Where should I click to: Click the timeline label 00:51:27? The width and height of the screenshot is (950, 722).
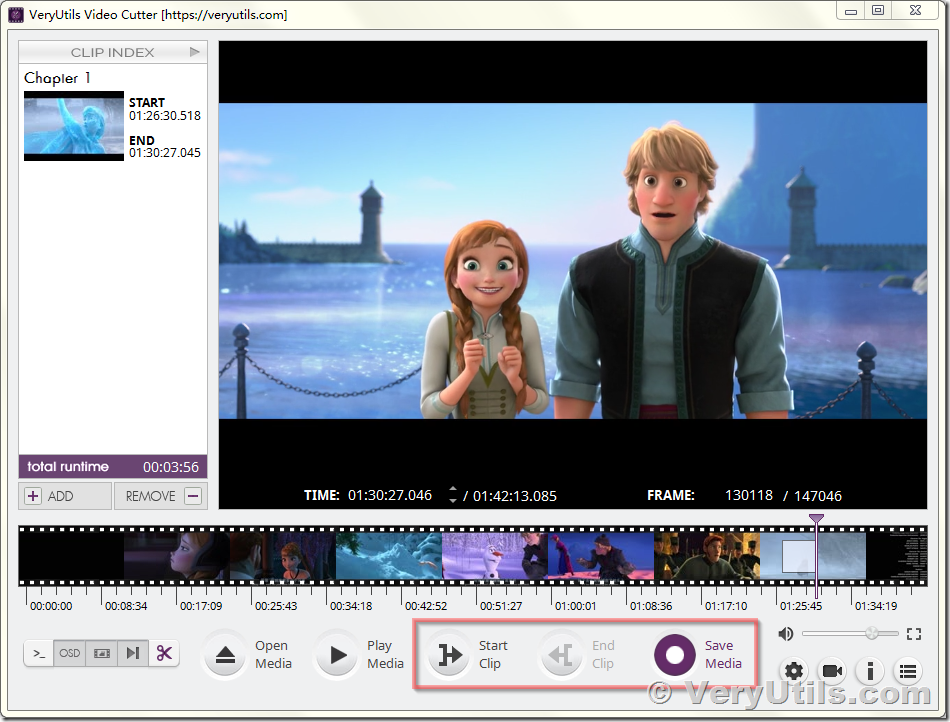pos(500,606)
